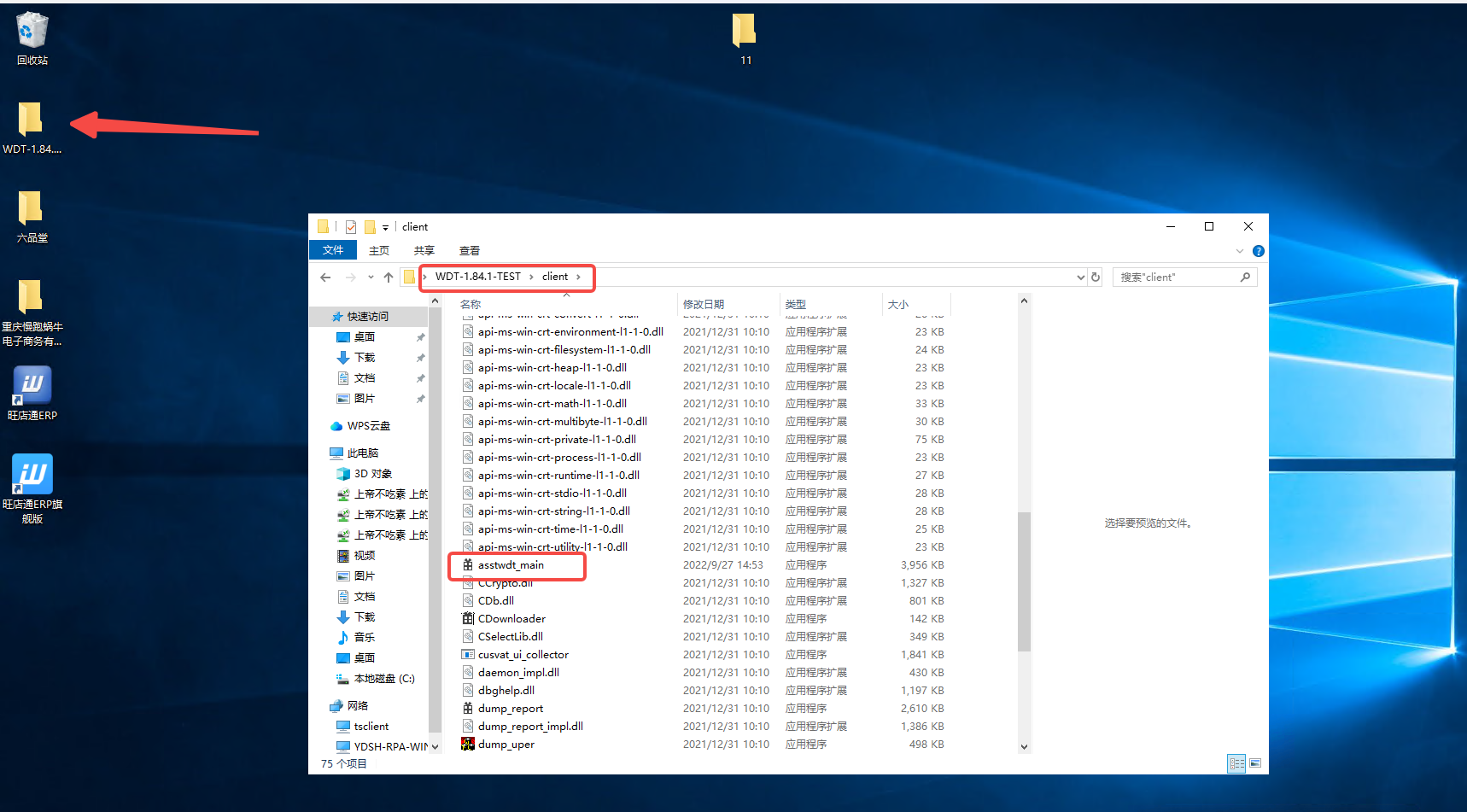Select the desktop folder named 11

[745, 38]
